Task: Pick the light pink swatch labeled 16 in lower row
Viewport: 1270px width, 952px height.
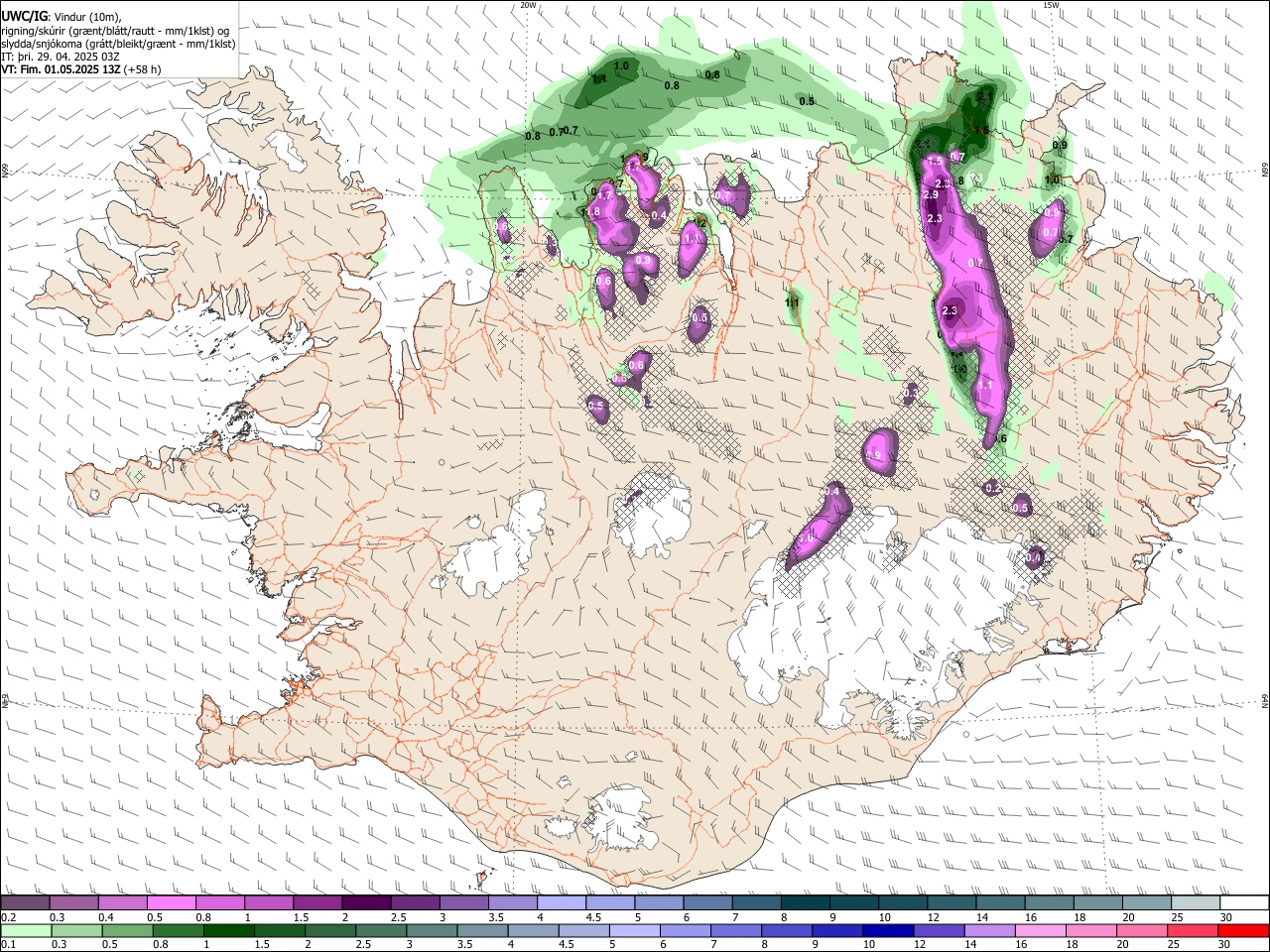Action: [1040, 930]
